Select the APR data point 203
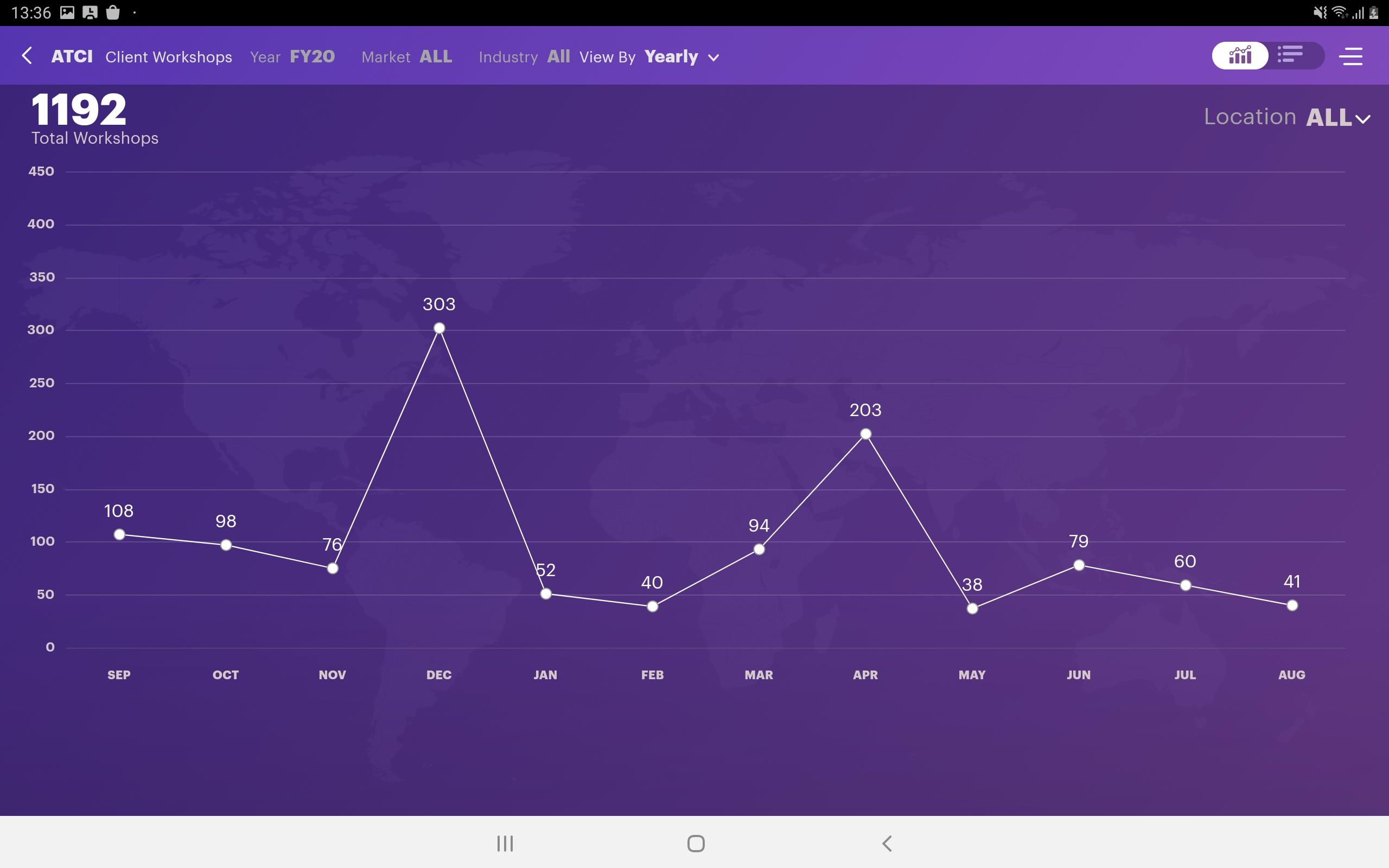1389x868 pixels. [865, 434]
